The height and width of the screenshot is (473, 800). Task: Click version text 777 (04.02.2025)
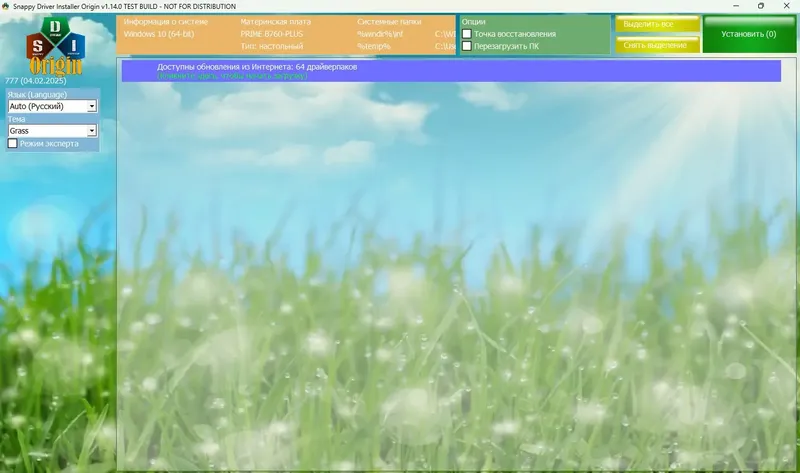(x=36, y=81)
